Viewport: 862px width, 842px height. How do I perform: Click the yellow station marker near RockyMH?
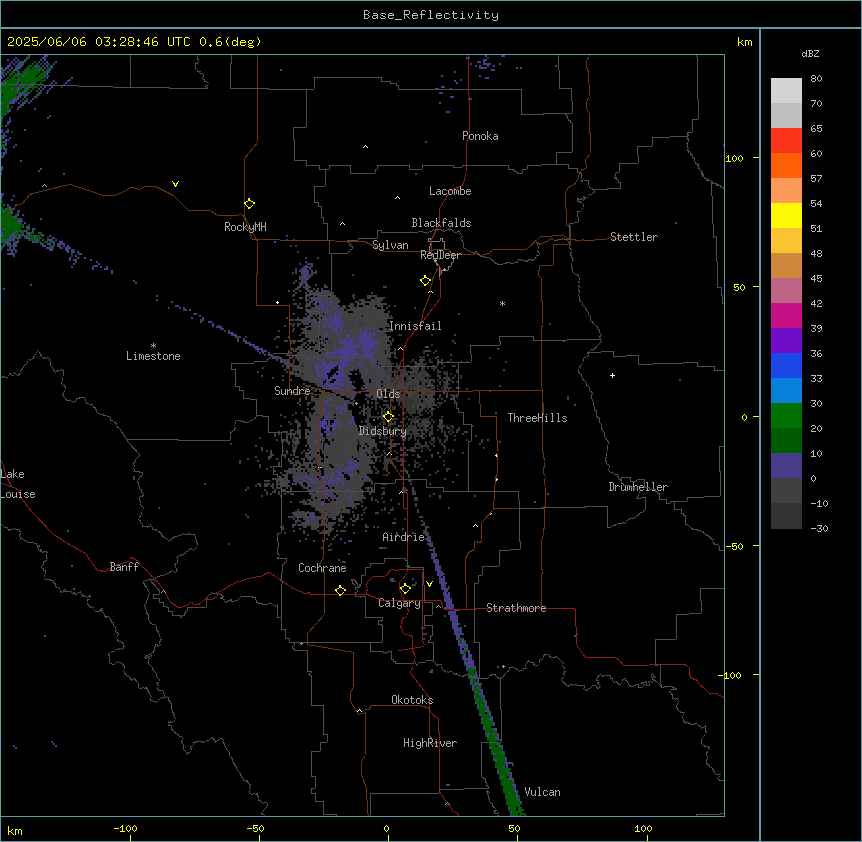(x=249, y=204)
